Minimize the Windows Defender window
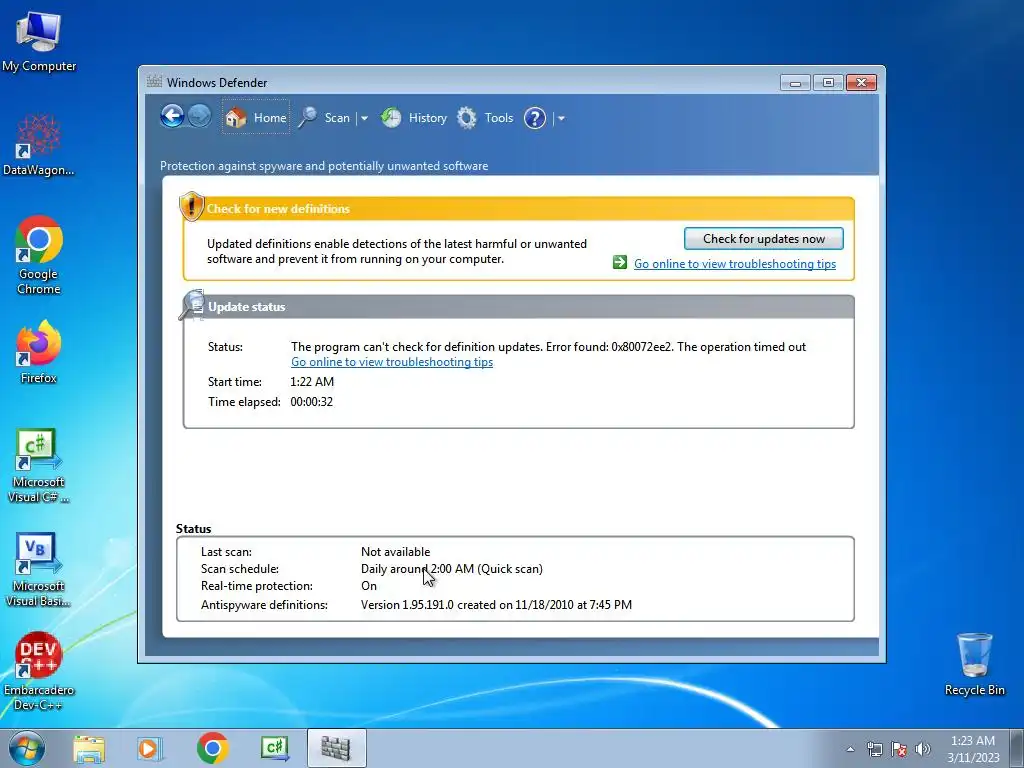This screenshot has height=768, width=1024. (x=795, y=83)
